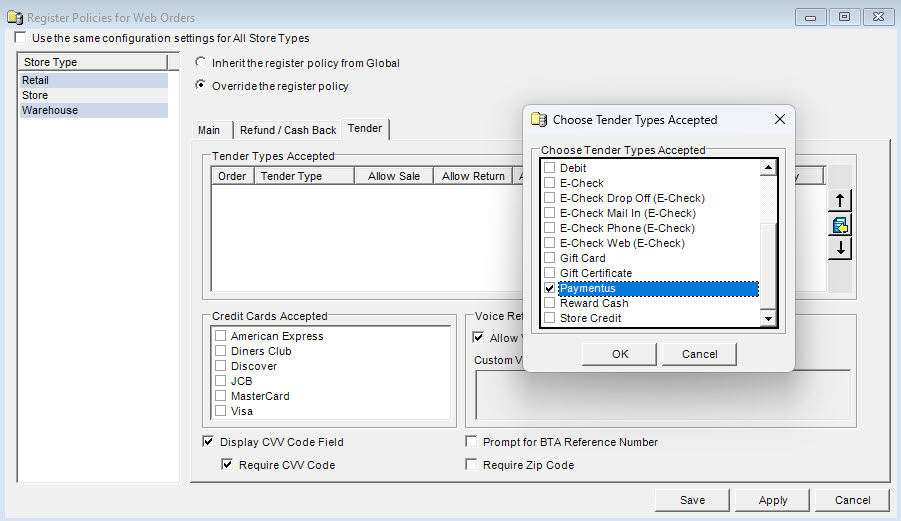Toggle Require CVV Code
Image resolution: width=901 pixels, height=521 pixels.
227,464
